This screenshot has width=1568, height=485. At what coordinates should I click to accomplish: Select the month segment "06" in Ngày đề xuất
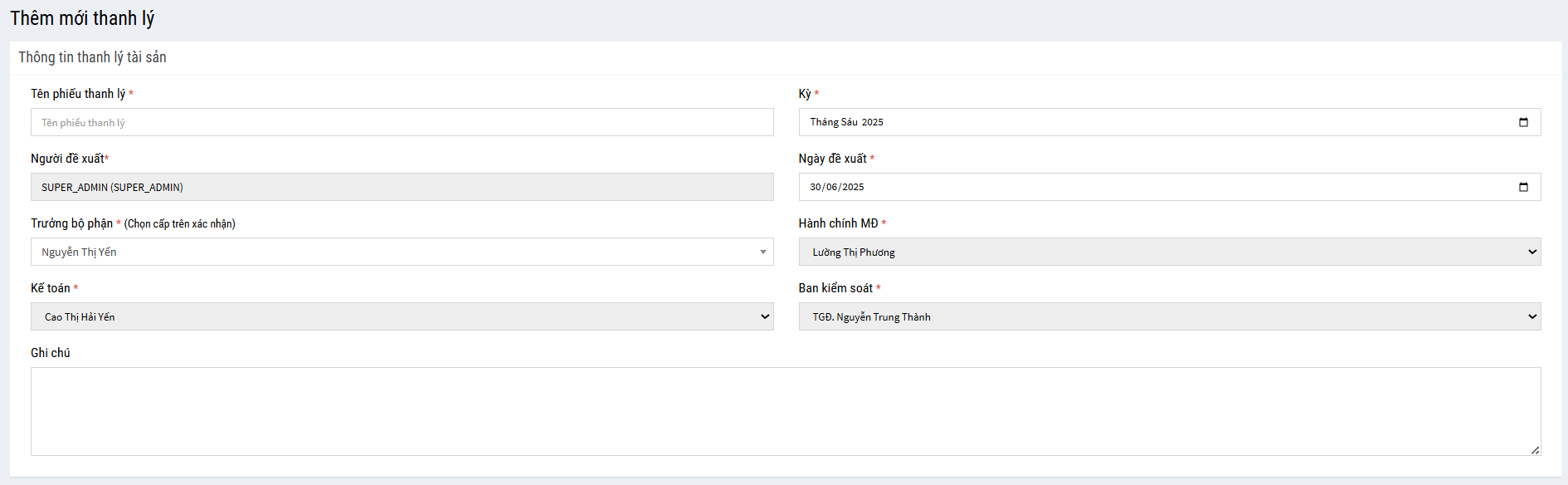point(831,187)
